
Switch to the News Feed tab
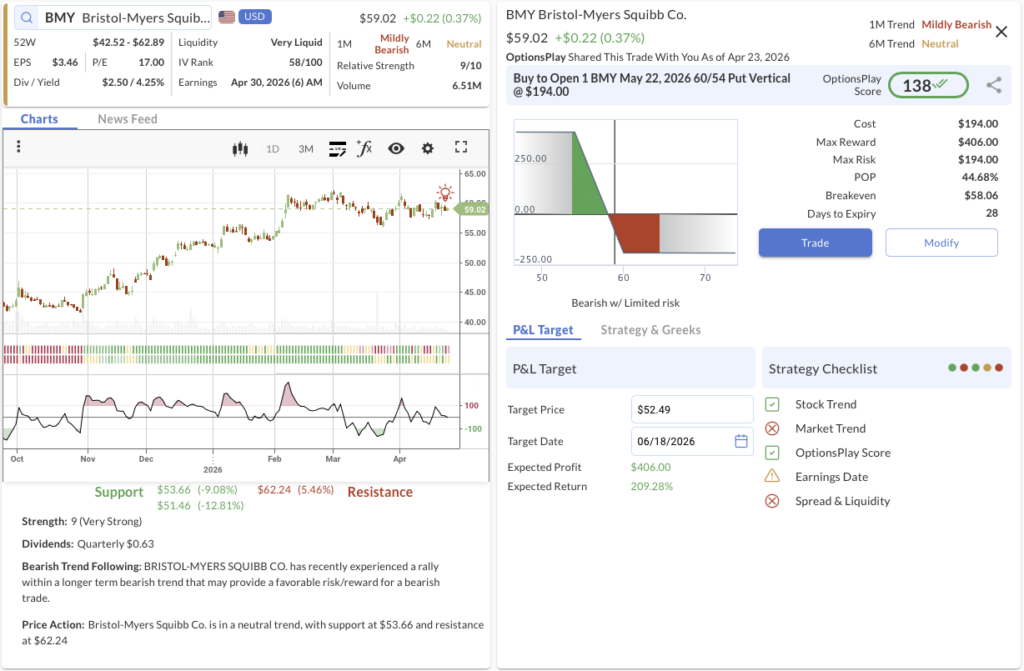click(x=127, y=119)
